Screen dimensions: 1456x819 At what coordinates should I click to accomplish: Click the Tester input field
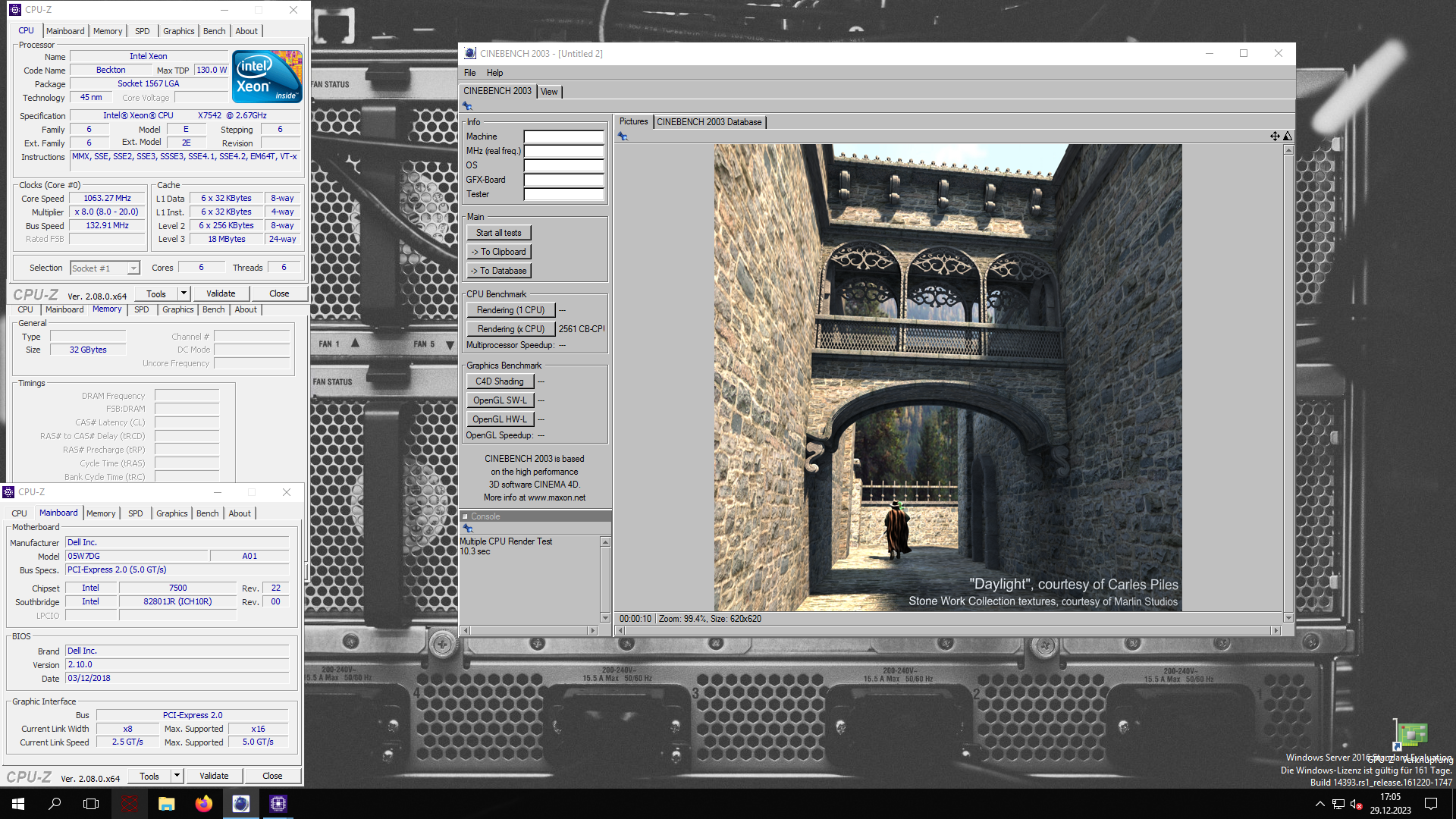click(x=564, y=194)
